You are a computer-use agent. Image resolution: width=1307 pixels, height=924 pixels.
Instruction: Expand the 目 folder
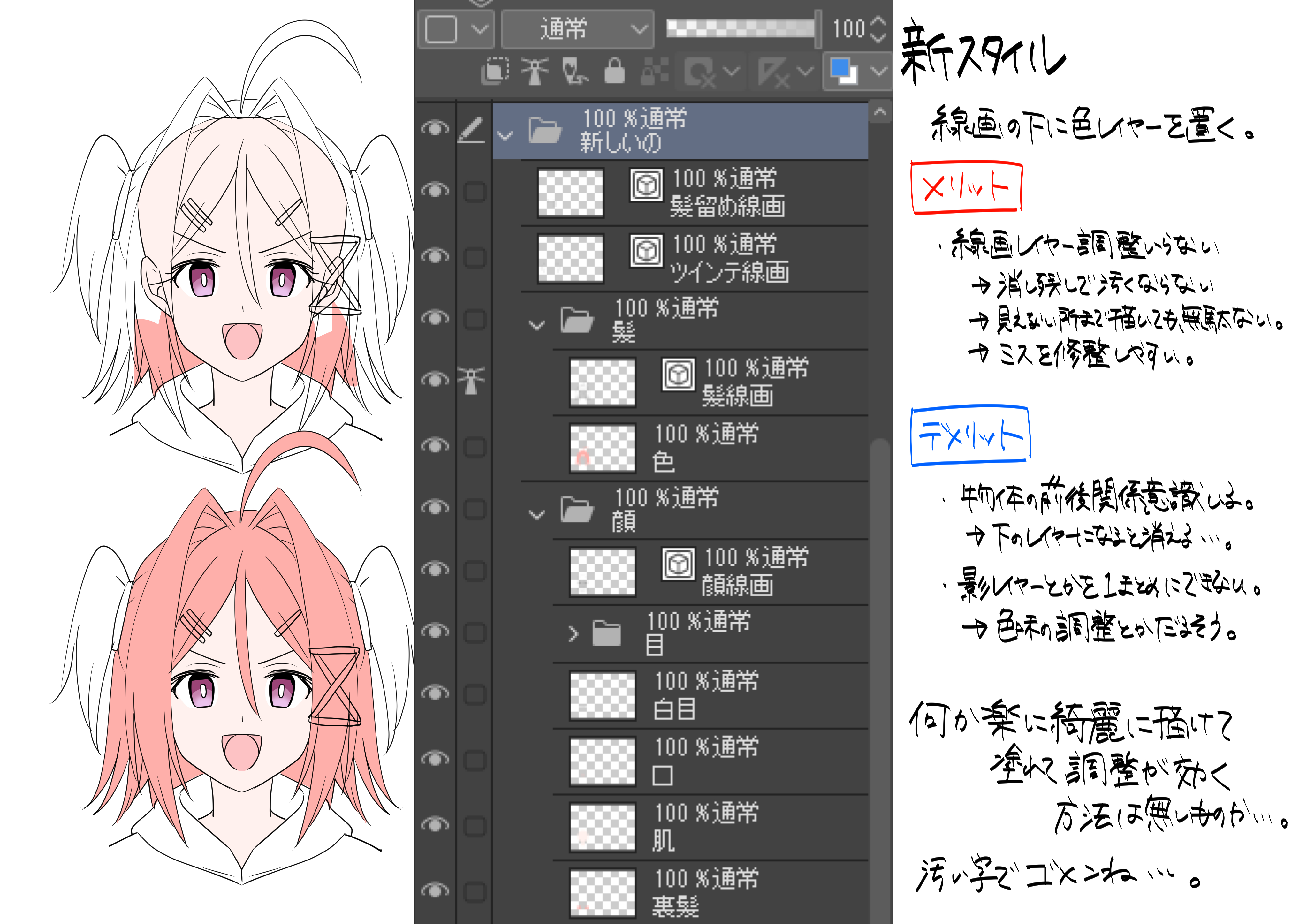point(573,634)
